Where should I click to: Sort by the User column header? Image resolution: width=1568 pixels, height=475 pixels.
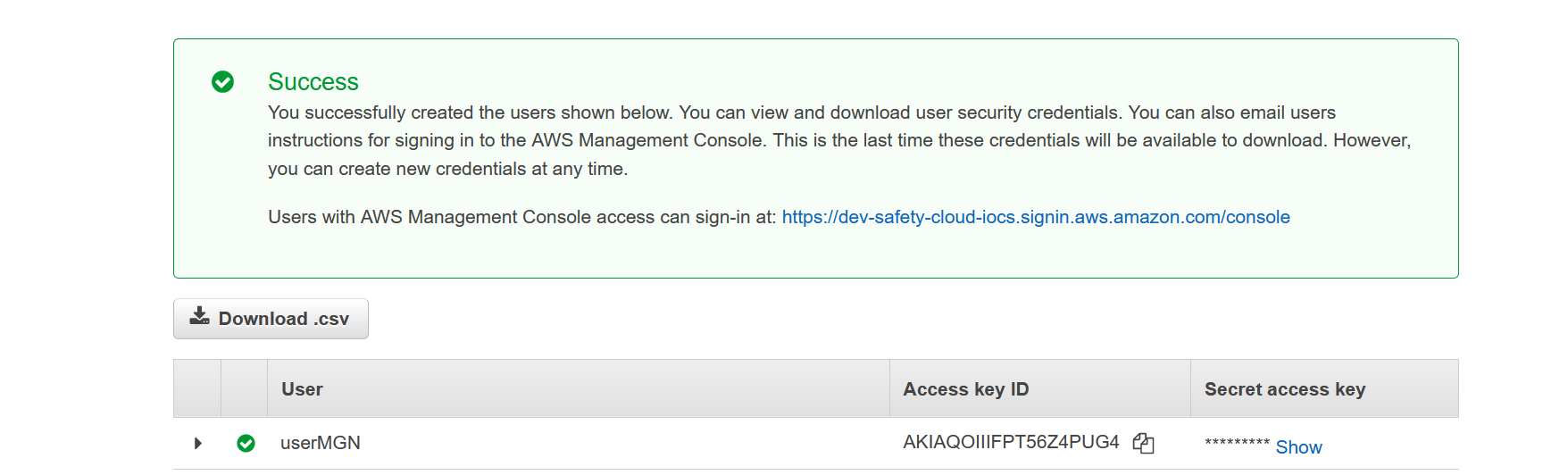(x=302, y=389)
